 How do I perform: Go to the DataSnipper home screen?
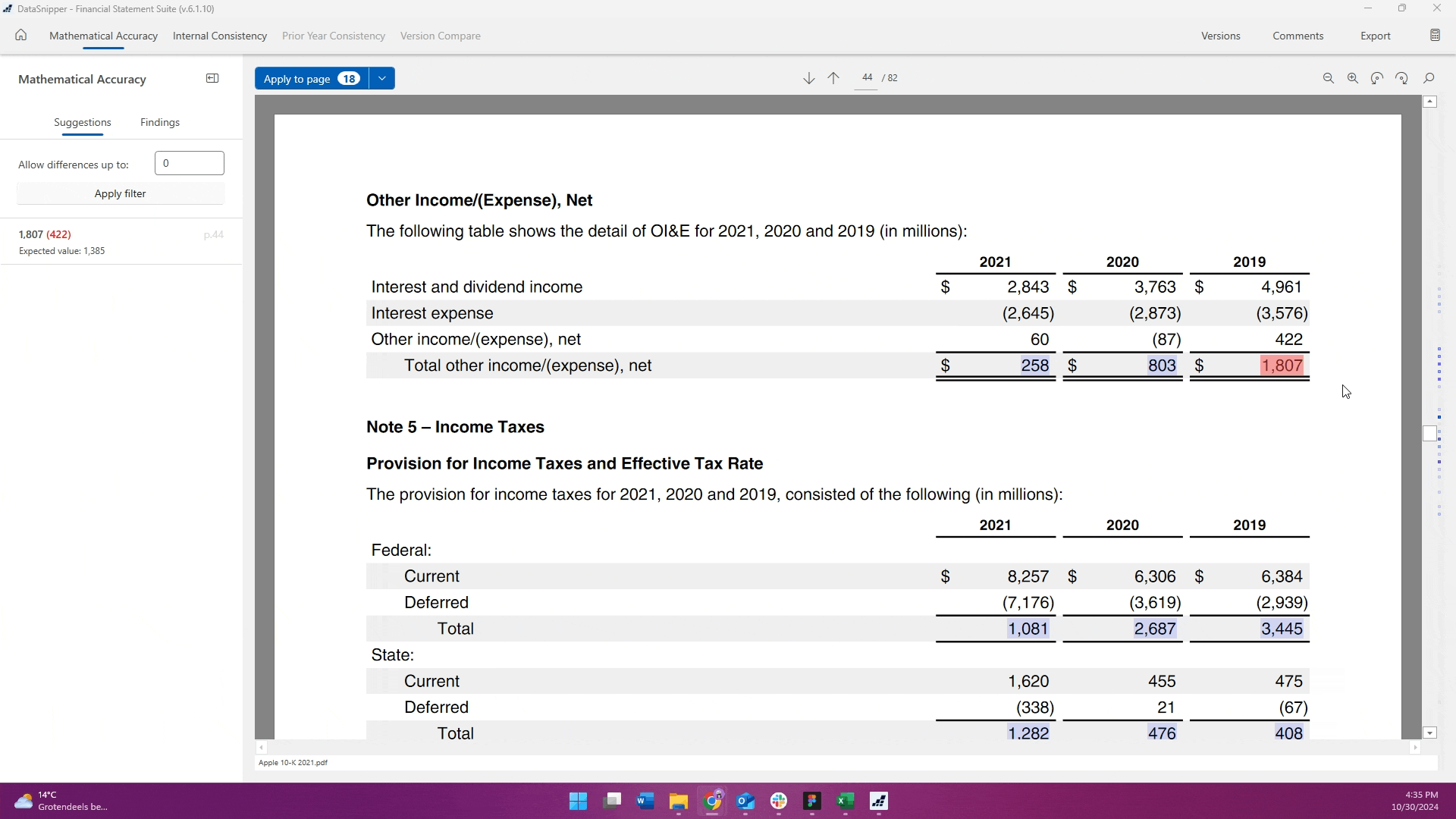point(20,35)
